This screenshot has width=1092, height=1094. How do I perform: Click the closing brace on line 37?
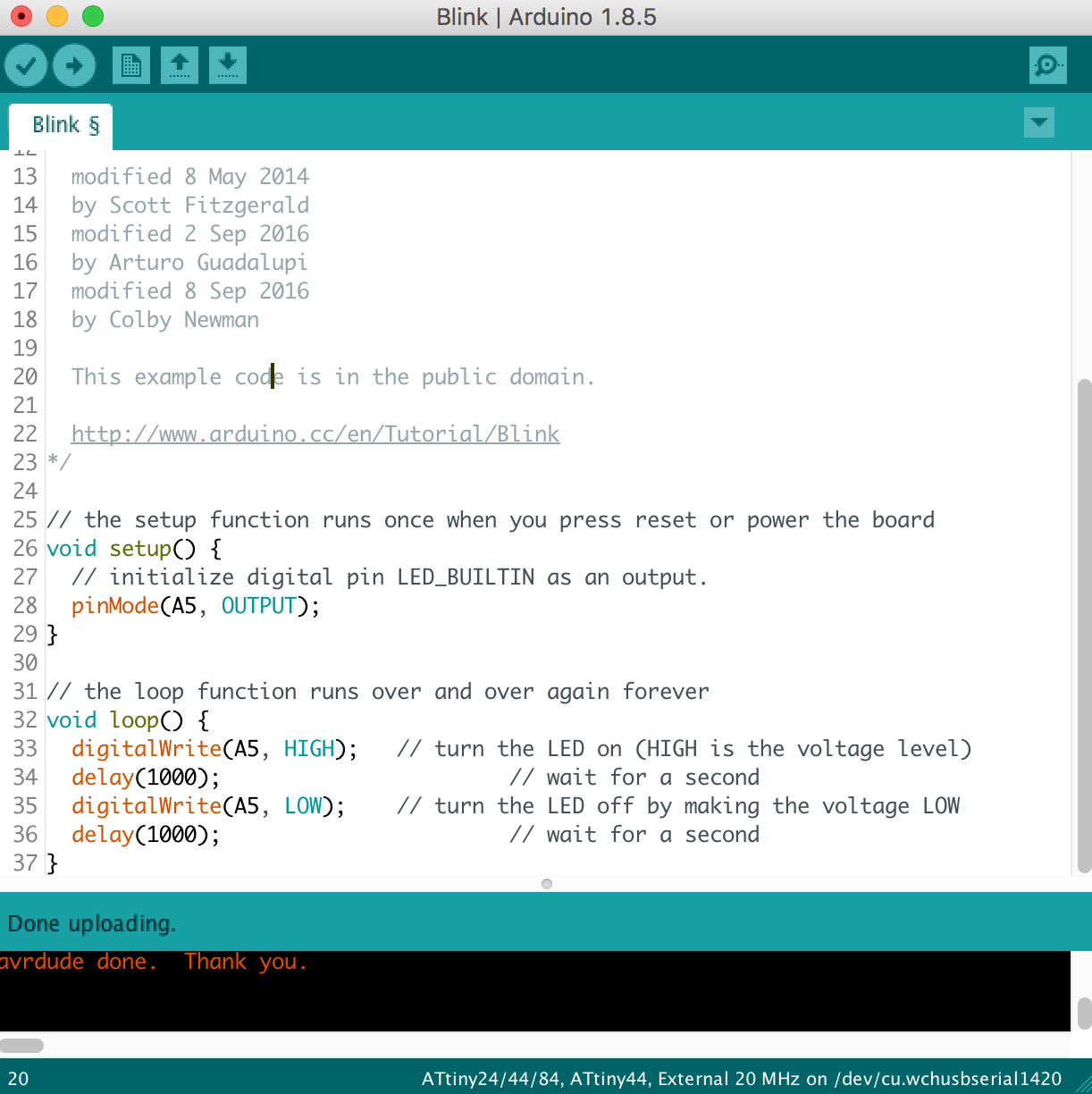tap(52, 863)
